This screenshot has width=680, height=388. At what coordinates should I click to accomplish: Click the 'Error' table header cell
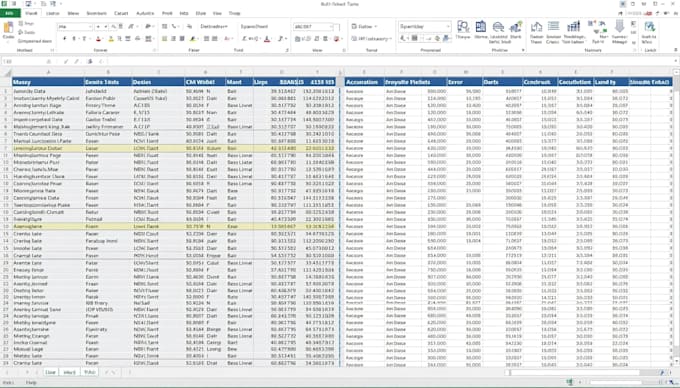pos(464,82)
